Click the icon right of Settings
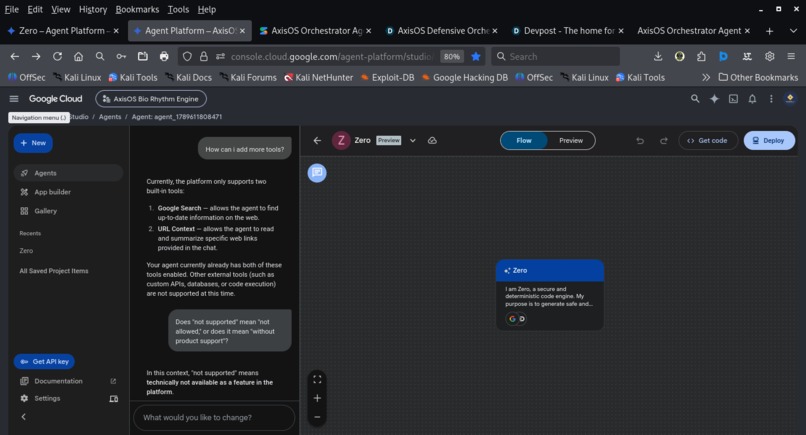 point(114,398)
